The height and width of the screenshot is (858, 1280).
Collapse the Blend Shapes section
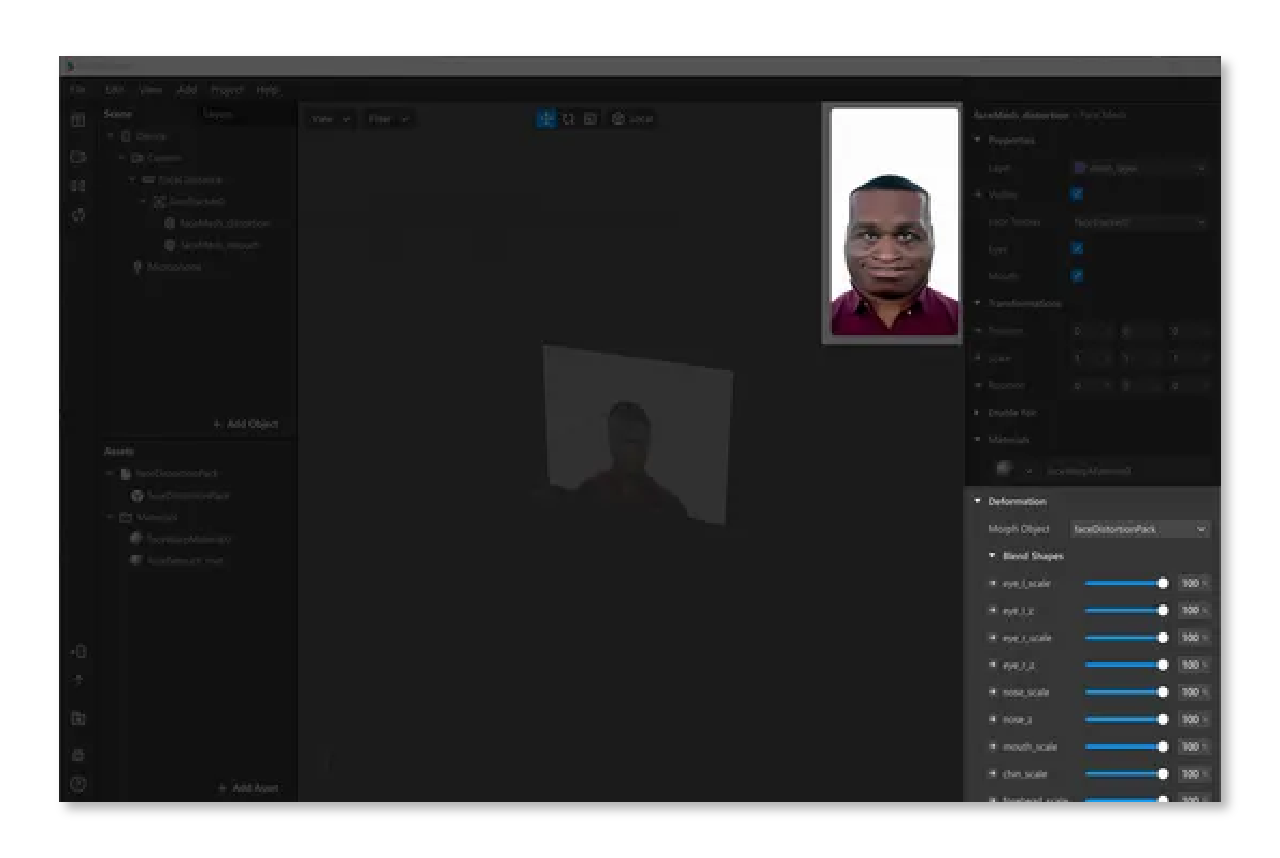992,555
